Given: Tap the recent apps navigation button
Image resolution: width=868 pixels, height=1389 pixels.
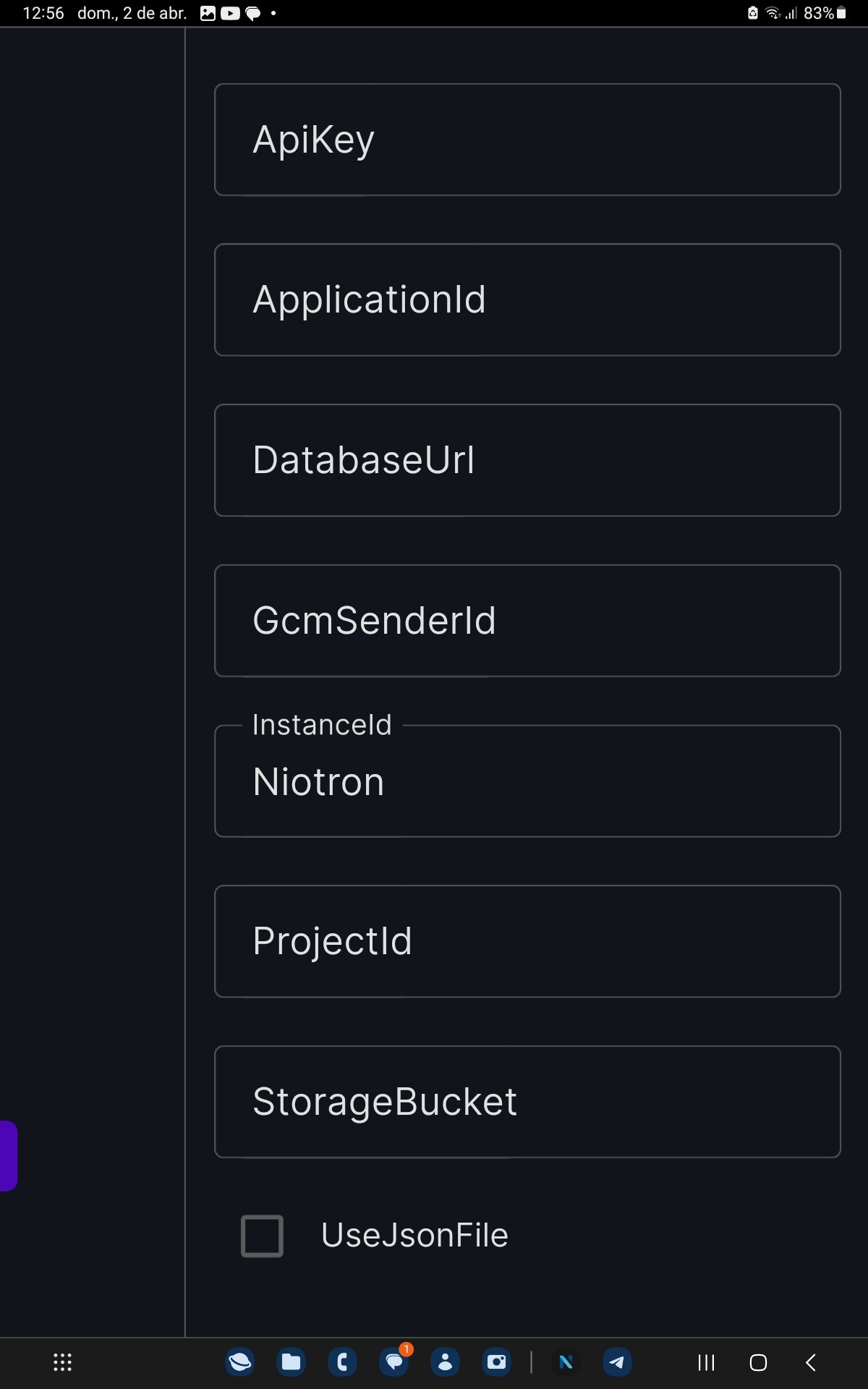Looking at the screenshot, I should click(x=706, y=1363).
